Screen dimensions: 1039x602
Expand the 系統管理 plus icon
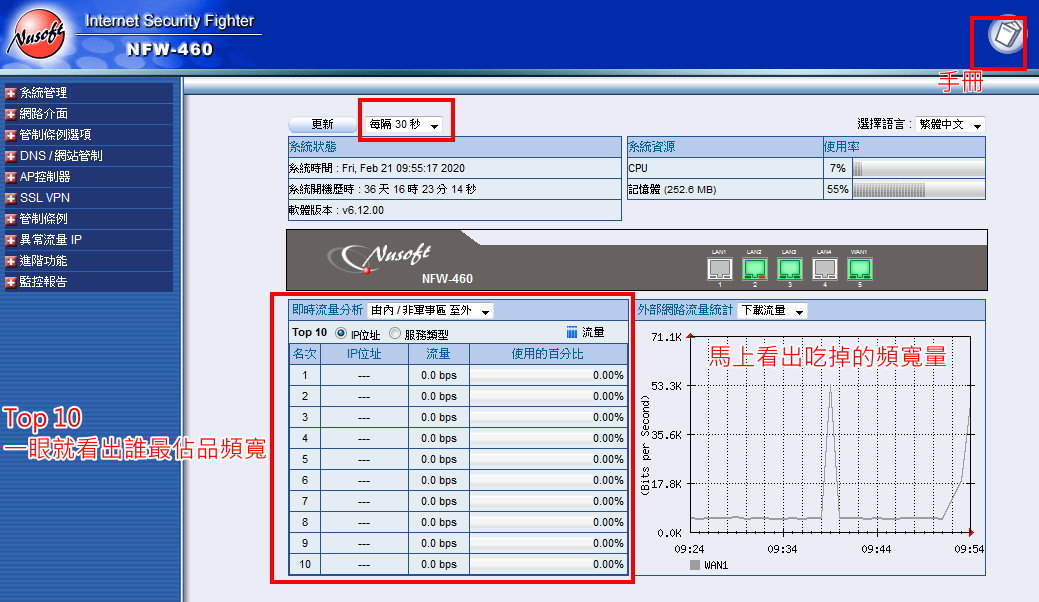pyautogui.click(x=11, y=93)
